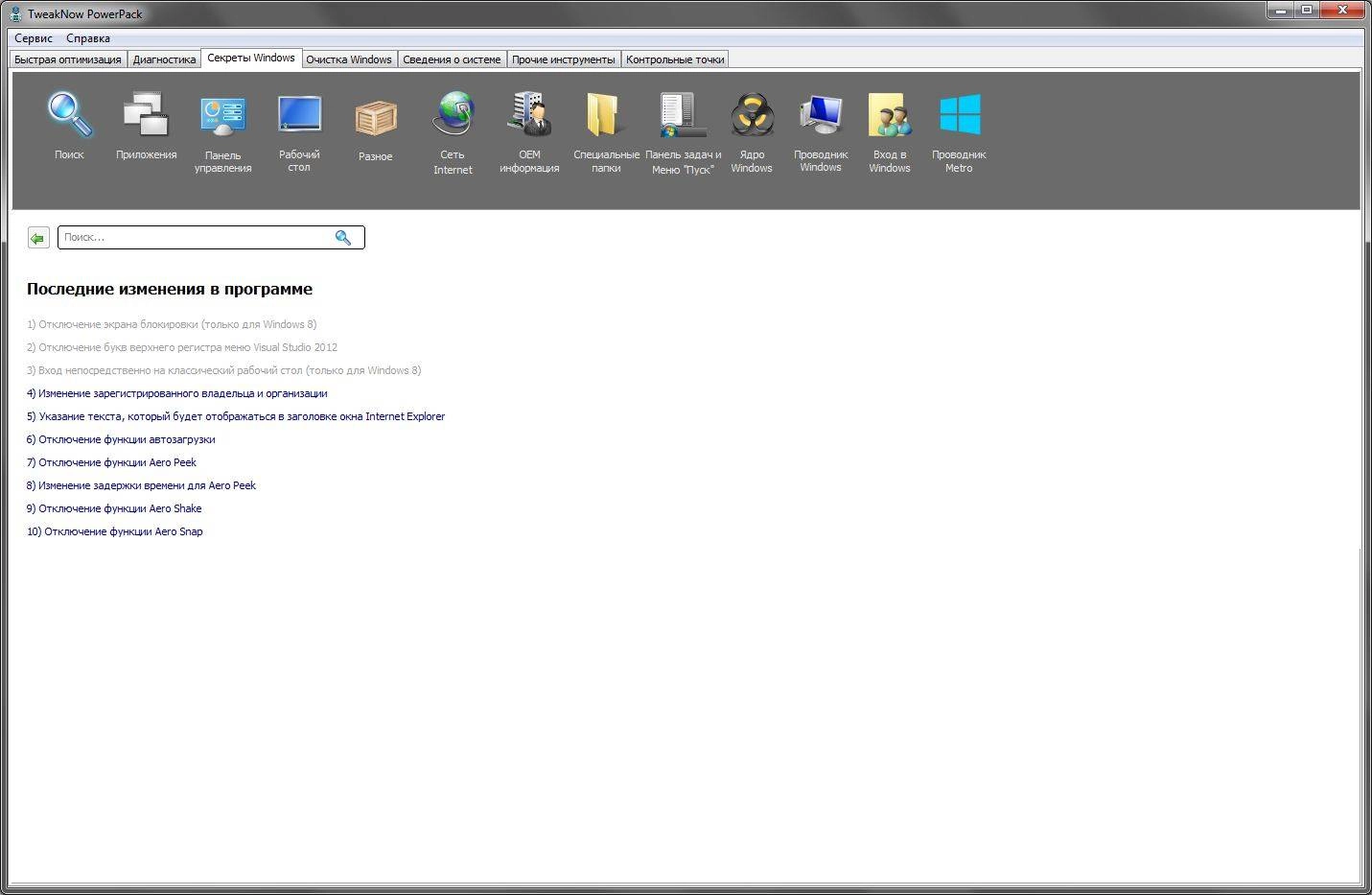Screen dimensions: 1372x895
Task: Open link 6 Отключение функции автозагрузки
Action: pos(121,439)
